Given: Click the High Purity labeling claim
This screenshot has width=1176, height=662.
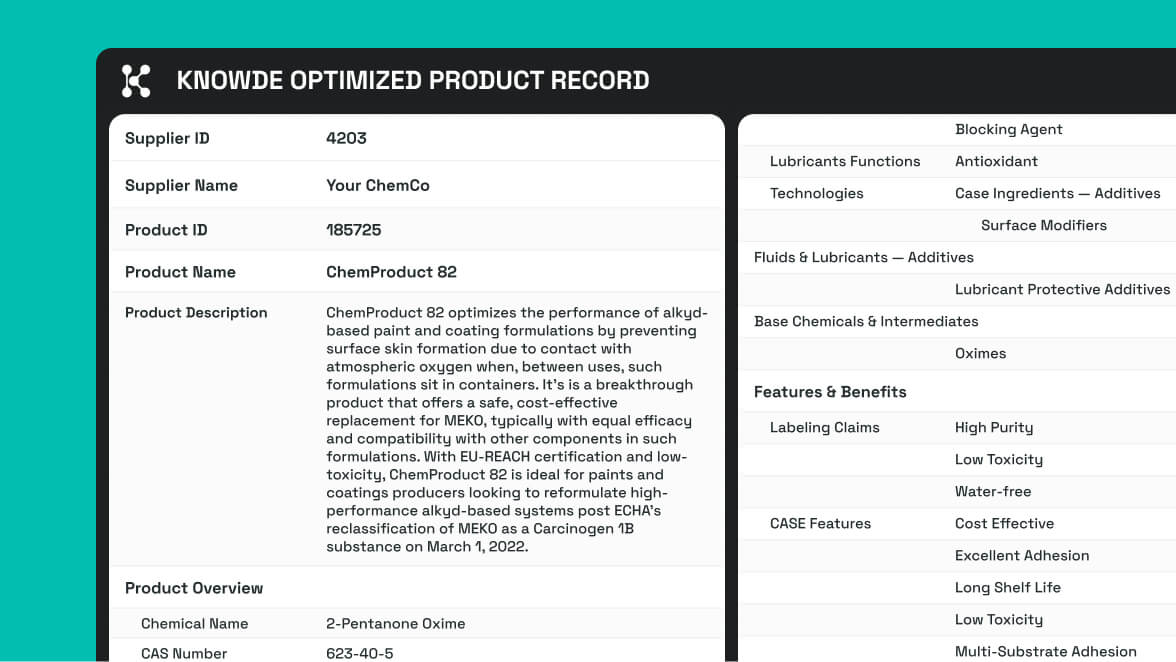Looking at the screenshot, I should [x=993, y=427].
